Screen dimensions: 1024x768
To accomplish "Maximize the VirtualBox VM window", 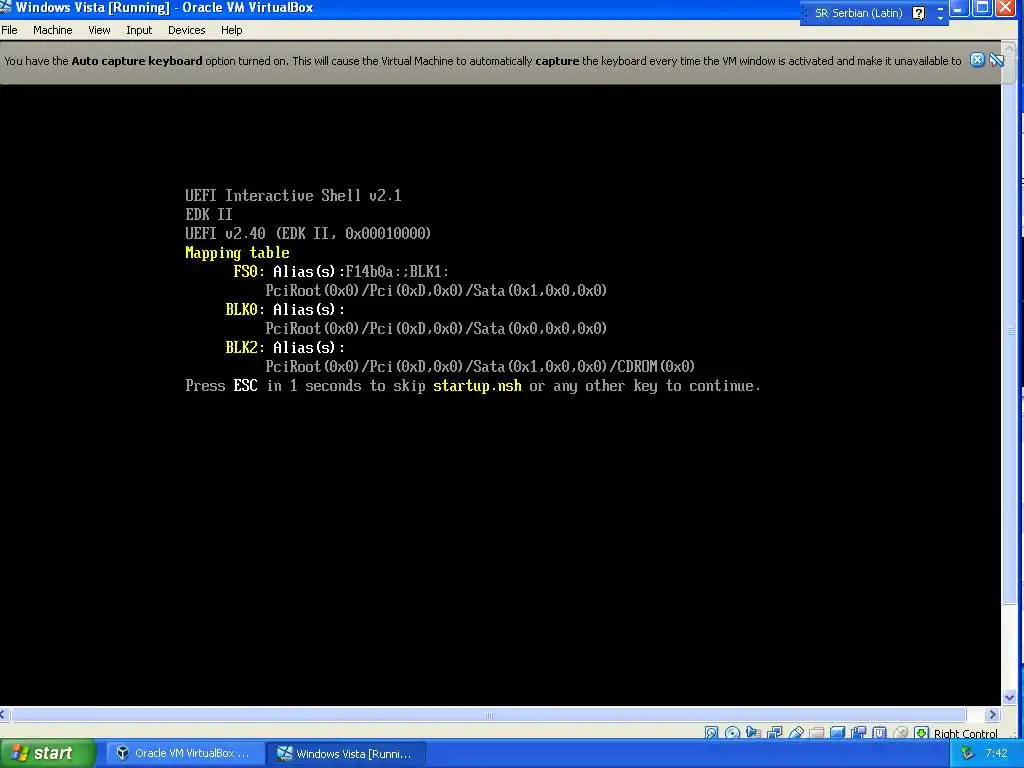I will coord(982,8).
